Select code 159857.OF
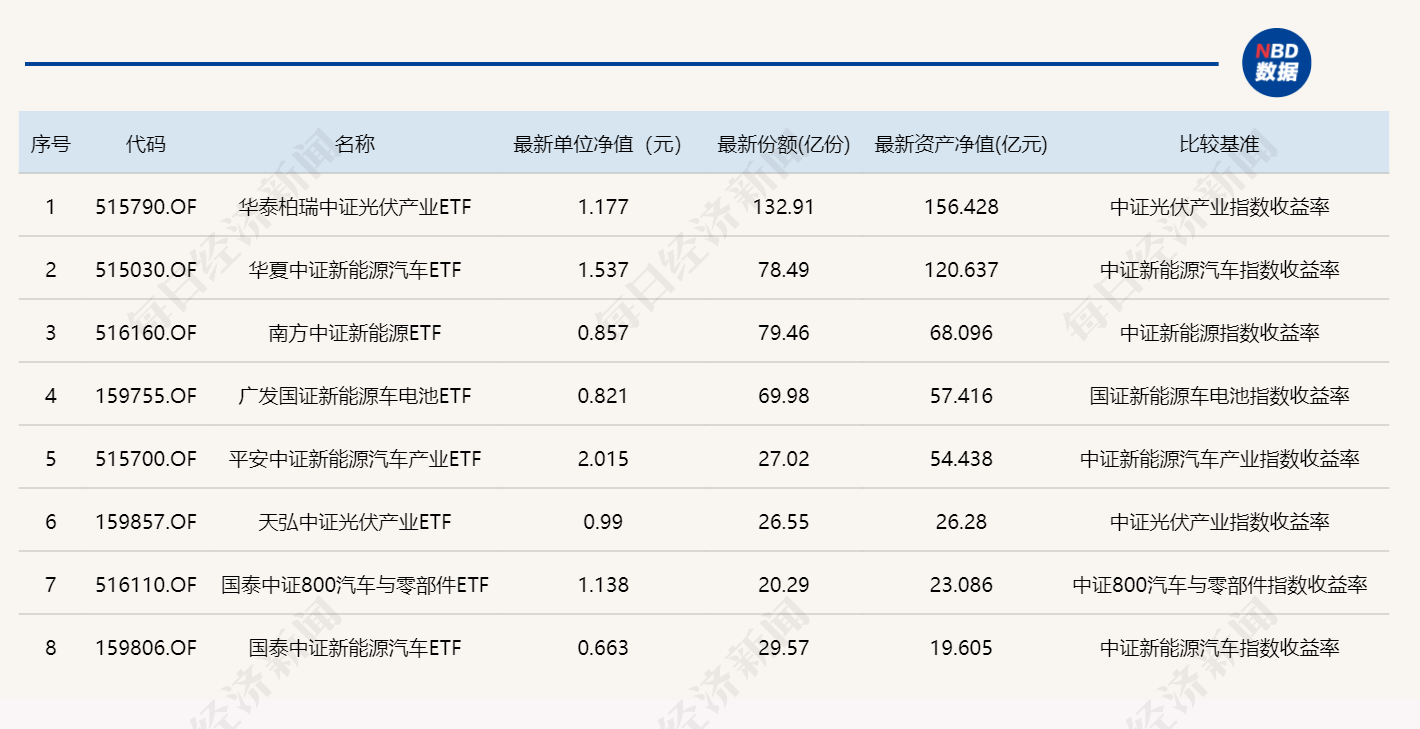Screen dimensions: 1420x729 pyautogui.click(x=146, y=522)
